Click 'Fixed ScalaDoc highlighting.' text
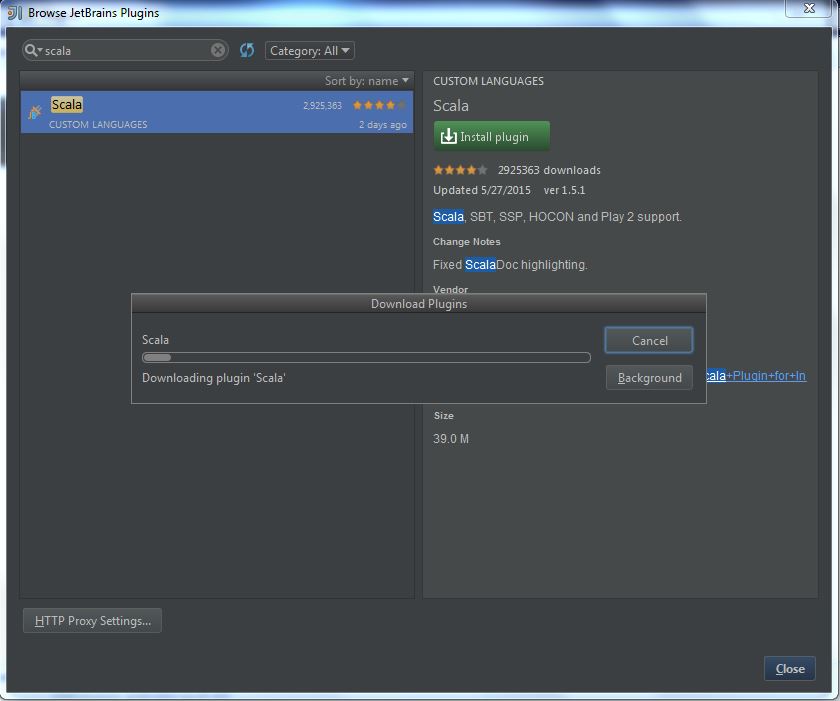Image resolution: width=840 pixels, height=701 pixels. point(510,265)
